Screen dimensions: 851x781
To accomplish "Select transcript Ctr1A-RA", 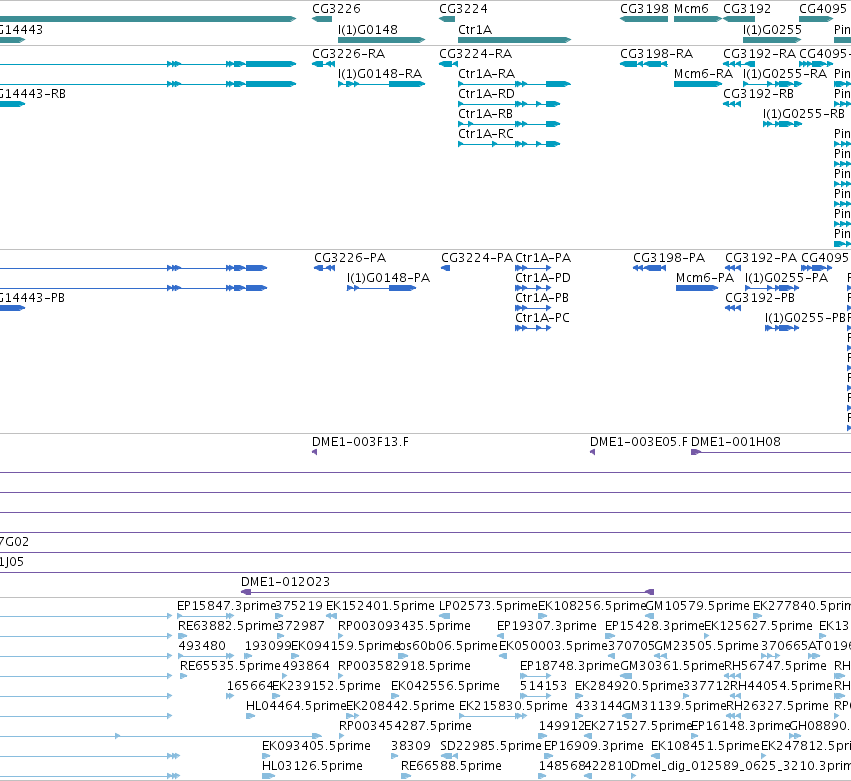I will click(486, 74).
